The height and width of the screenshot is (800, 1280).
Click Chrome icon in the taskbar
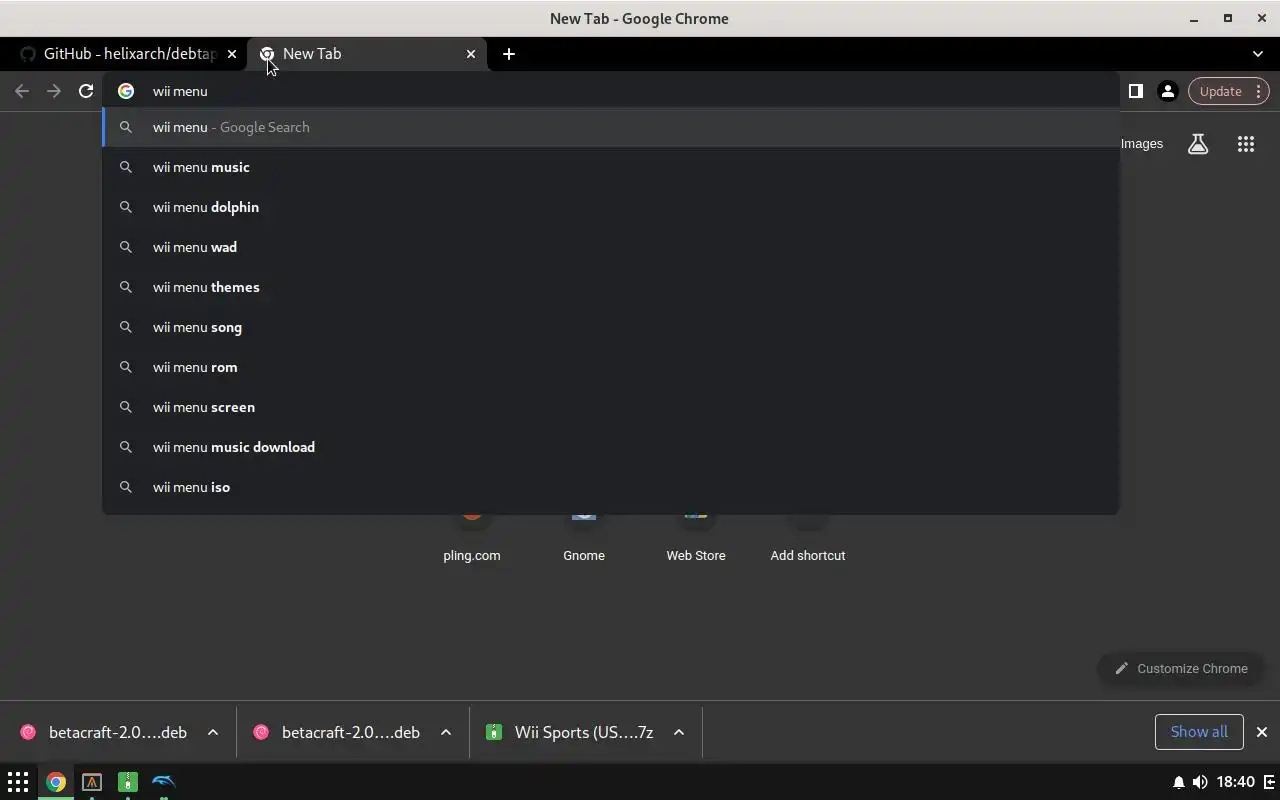[56, 782]
